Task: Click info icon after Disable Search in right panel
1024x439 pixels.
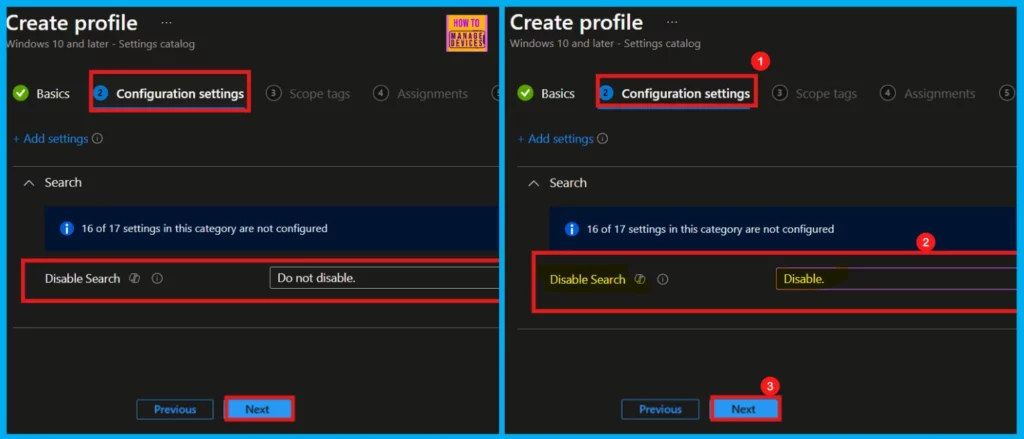Action: (x=662, y=279)
